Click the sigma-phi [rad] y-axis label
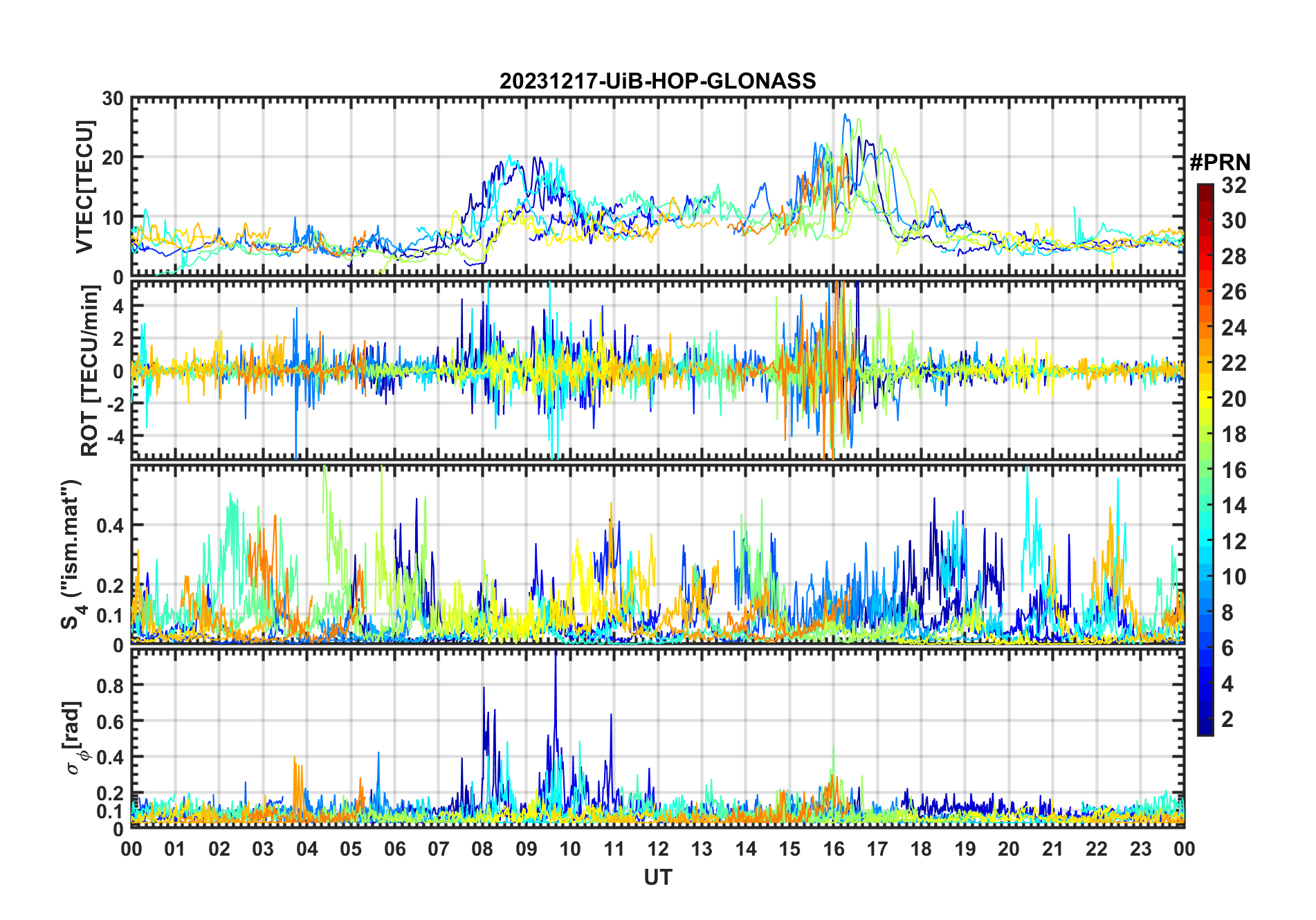Viewport: 1316px width, 920px height. 75,738
